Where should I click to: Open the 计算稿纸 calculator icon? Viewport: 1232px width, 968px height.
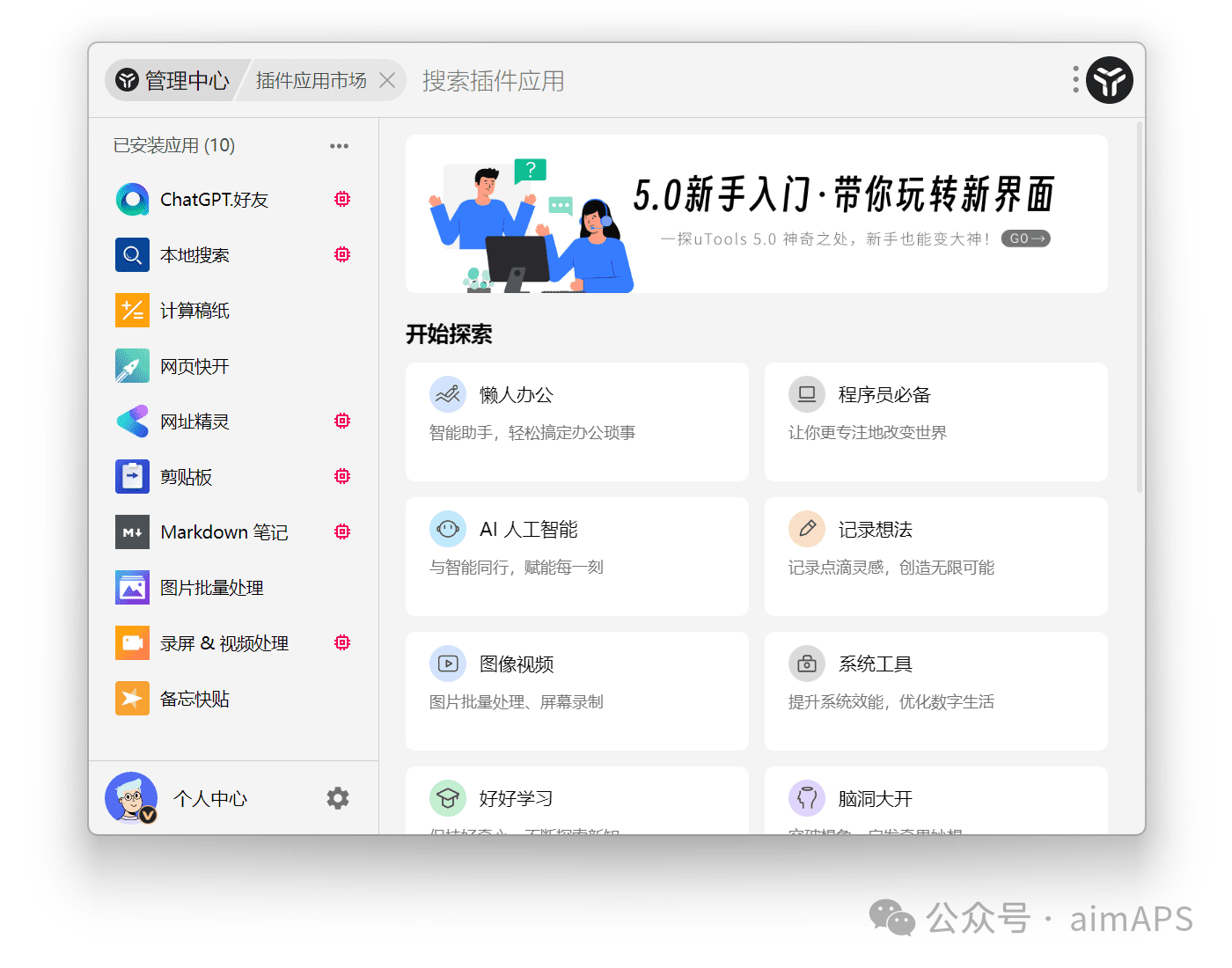[x=132, y=311]
